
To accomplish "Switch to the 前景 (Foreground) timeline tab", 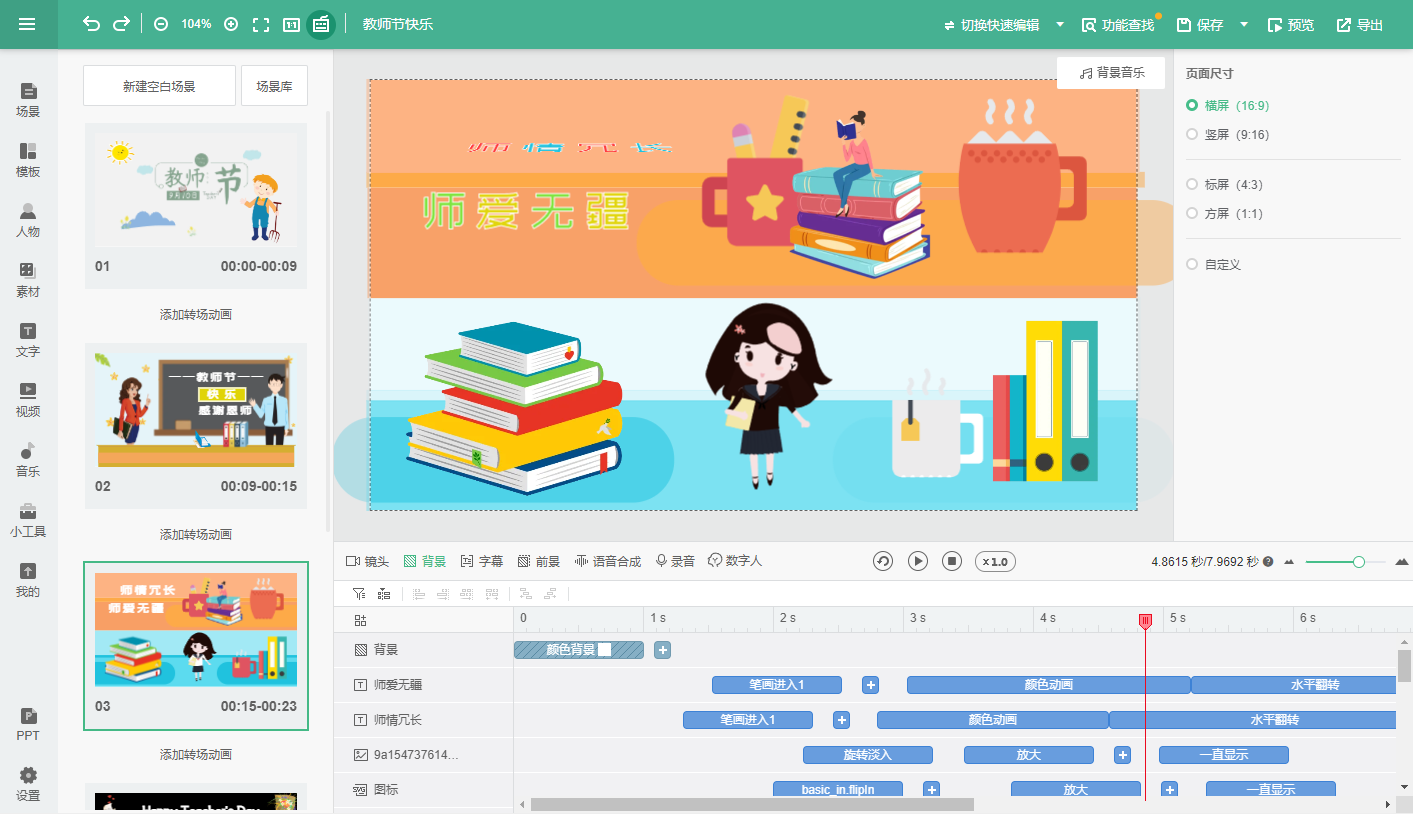I will [539, 561].
